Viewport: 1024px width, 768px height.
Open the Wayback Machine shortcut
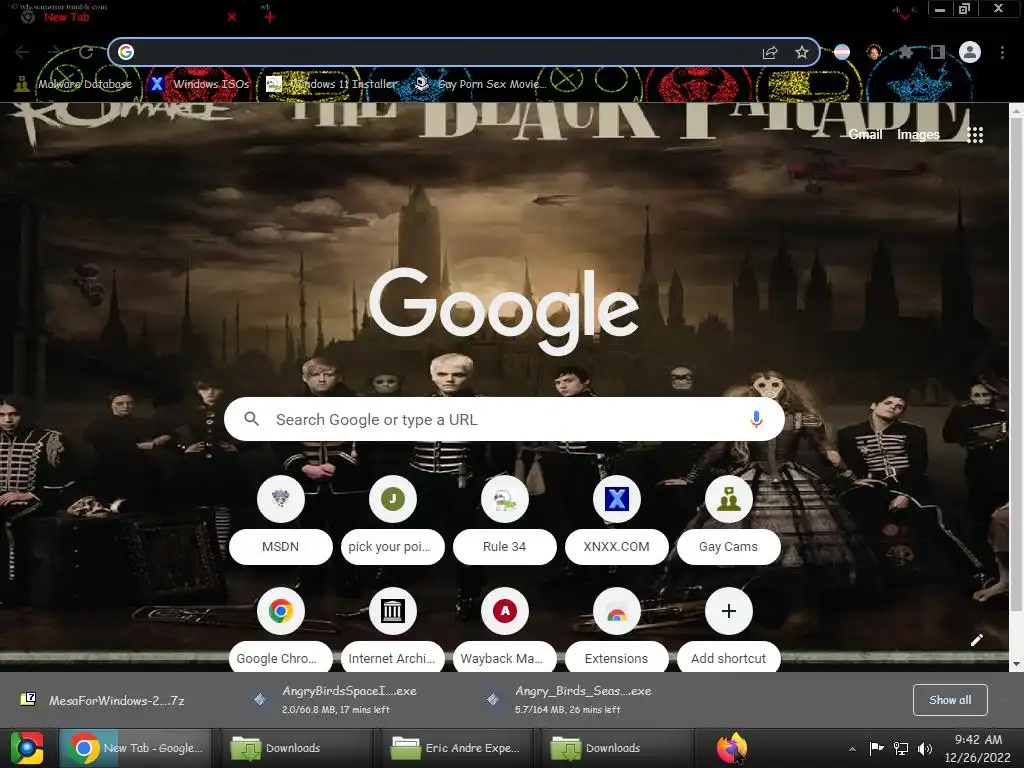click(505, 631)
